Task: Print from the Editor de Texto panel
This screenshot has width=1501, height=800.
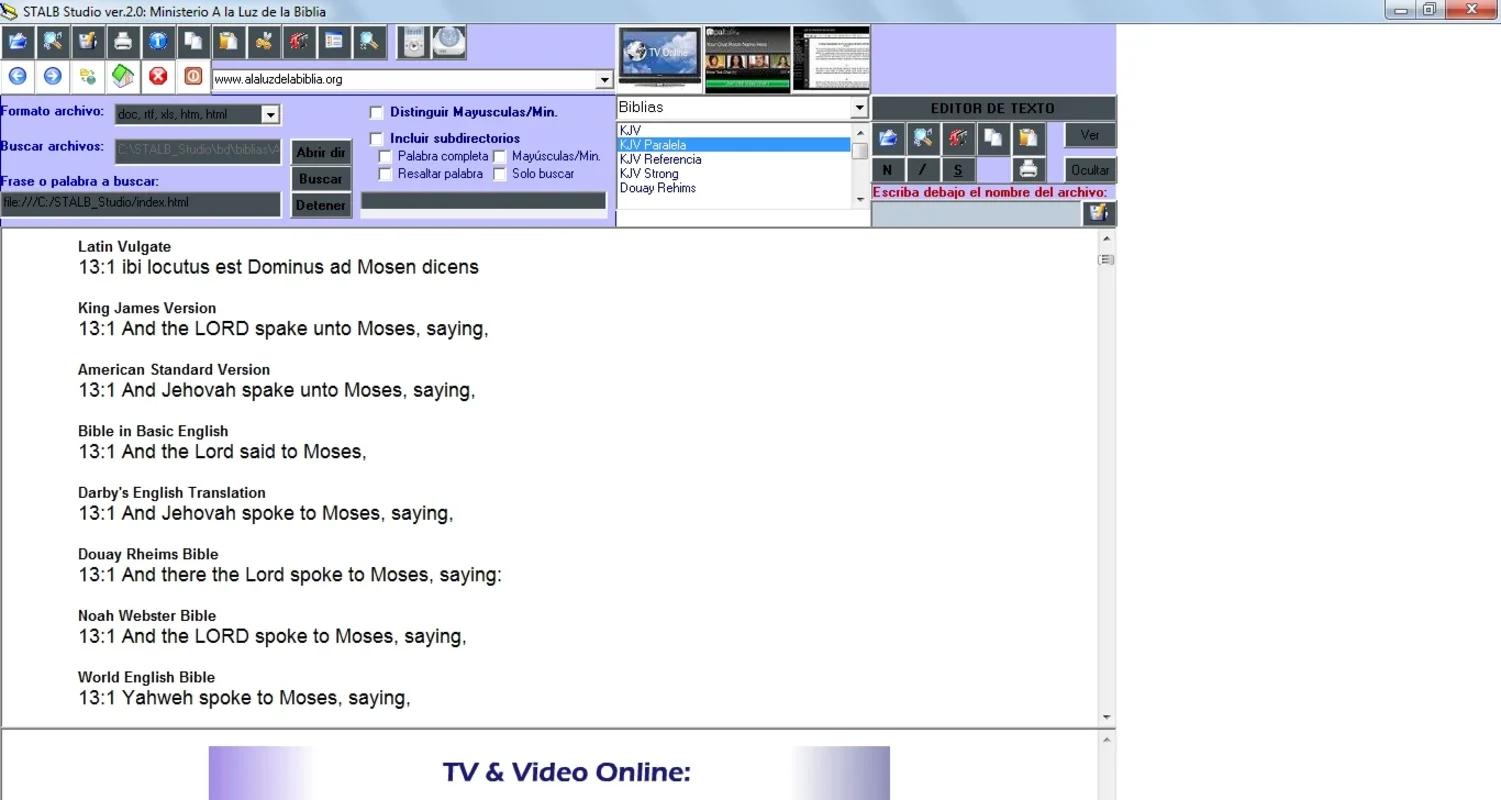Action: pyautogui.click(x=1028, y=170)
